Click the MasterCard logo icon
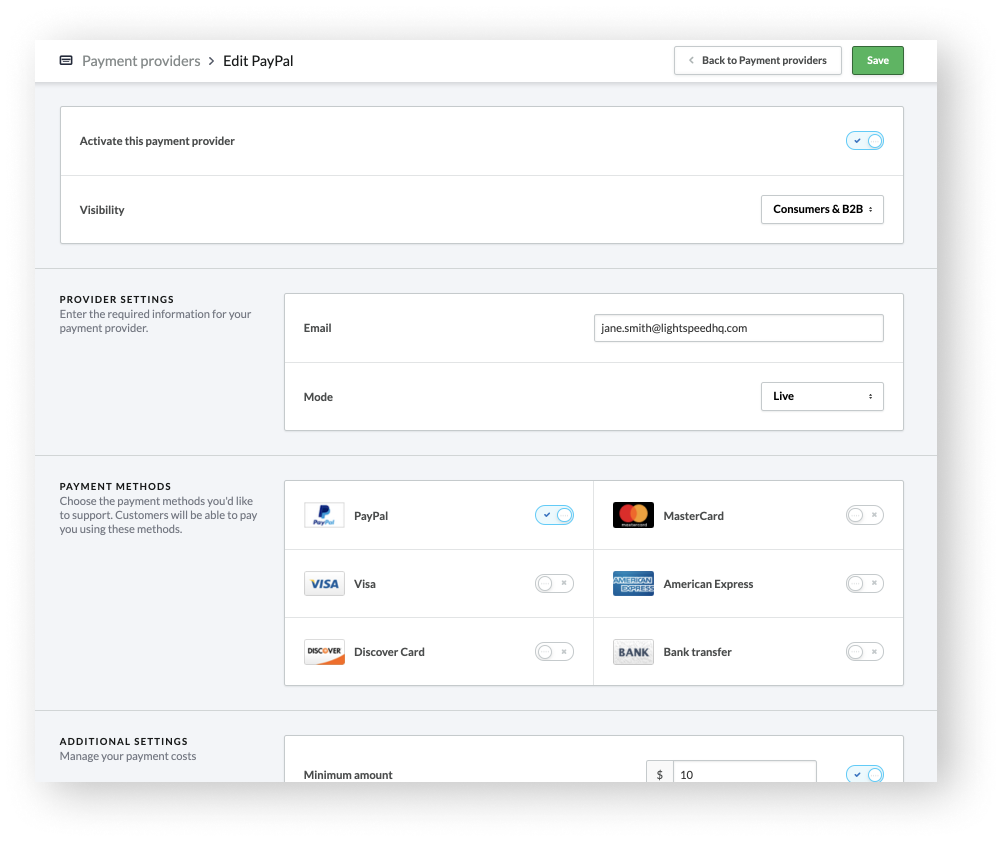 click(633, 516)
